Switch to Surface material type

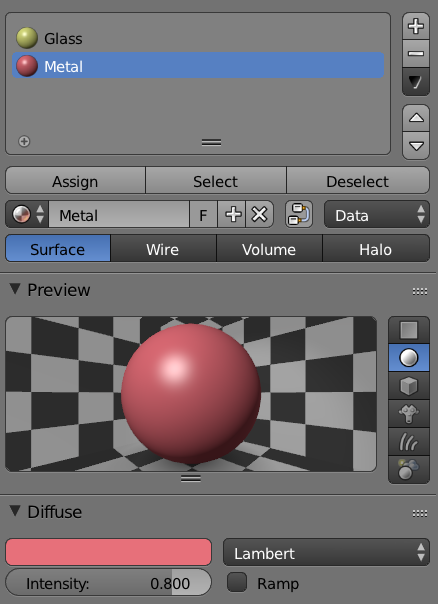58,249
